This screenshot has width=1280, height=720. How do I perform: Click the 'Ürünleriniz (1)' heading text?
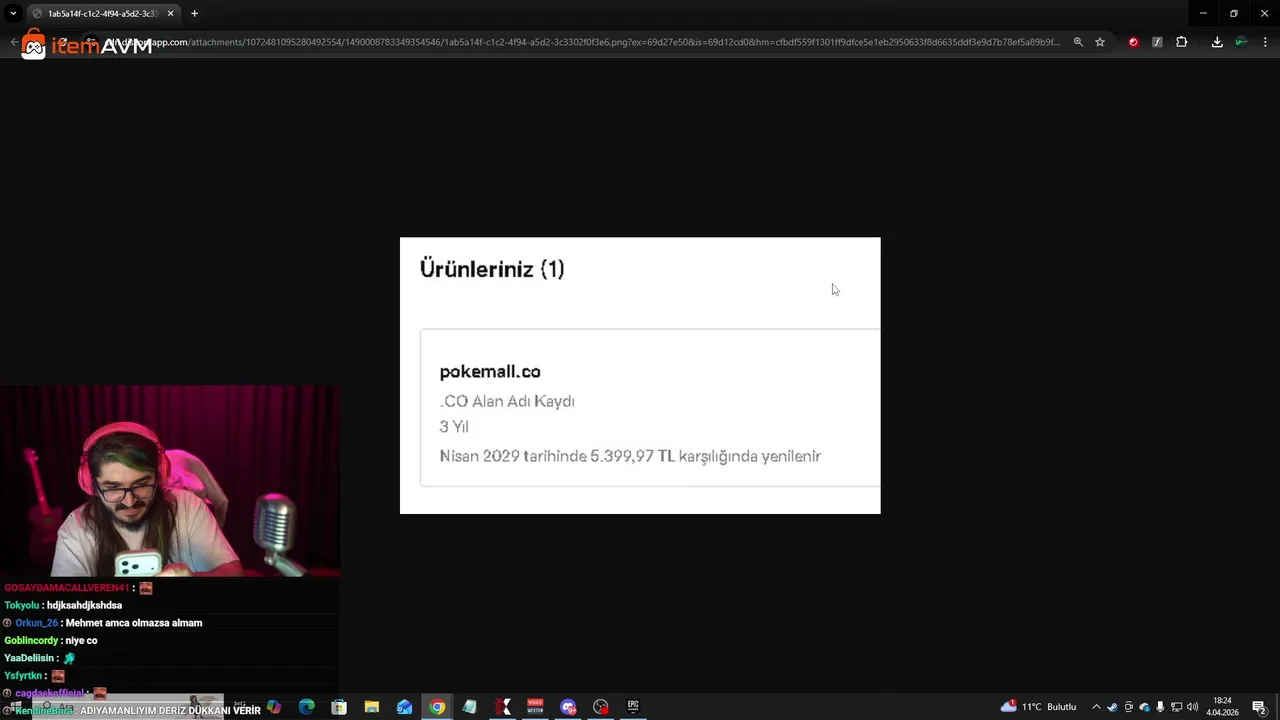coord(492,269)
